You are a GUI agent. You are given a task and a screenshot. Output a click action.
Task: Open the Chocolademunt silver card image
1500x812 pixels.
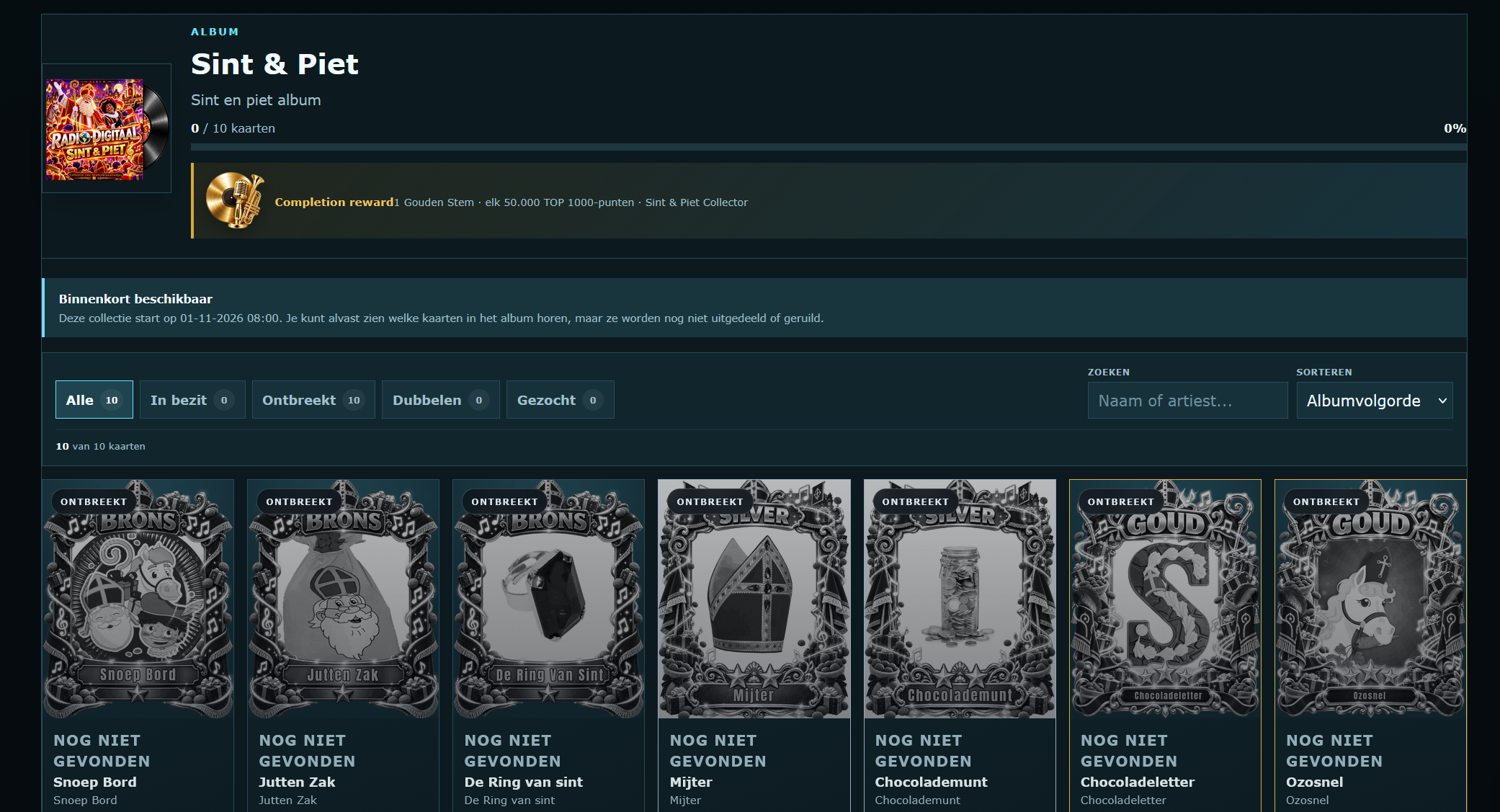coord(960,599)
